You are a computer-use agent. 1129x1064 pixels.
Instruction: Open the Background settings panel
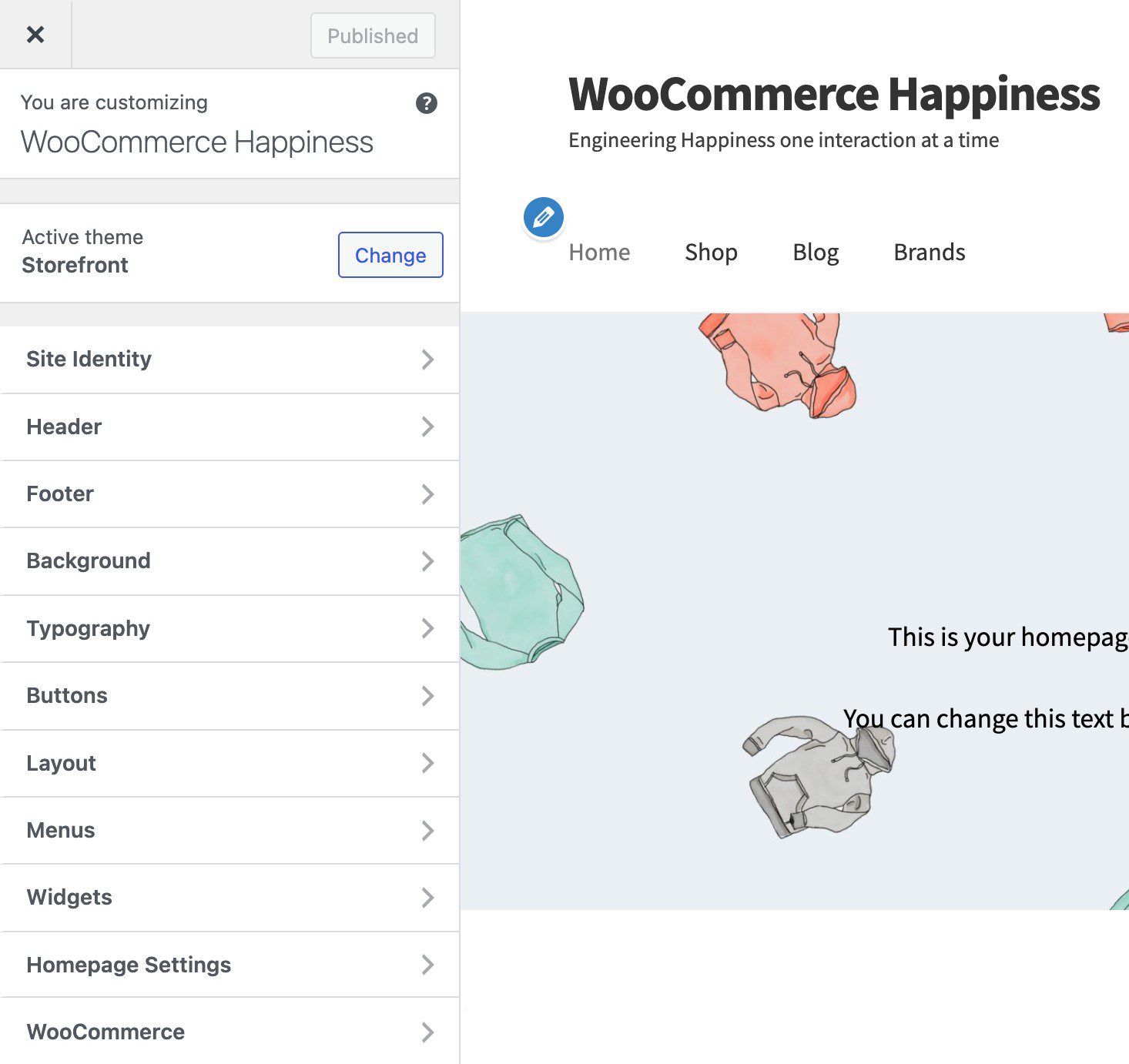229,561
